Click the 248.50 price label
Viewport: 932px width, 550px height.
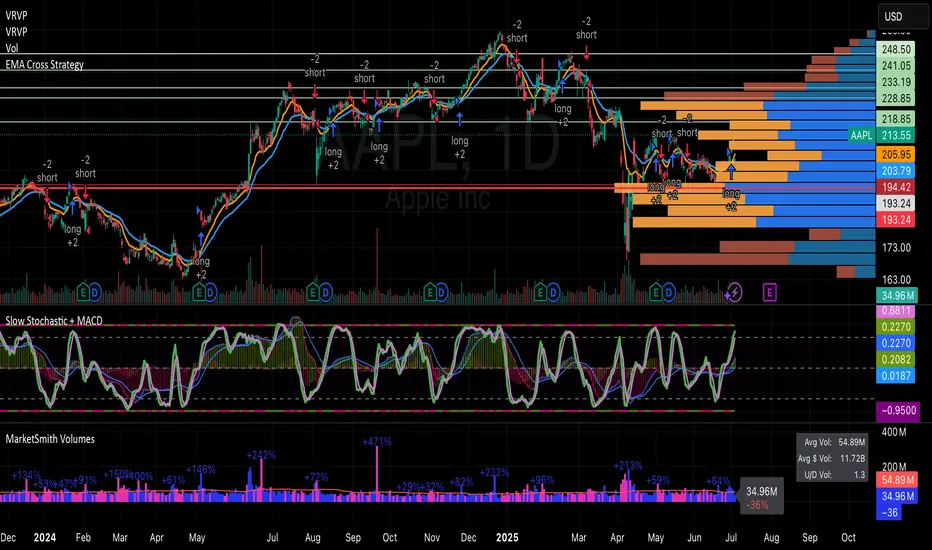(896, 50)
